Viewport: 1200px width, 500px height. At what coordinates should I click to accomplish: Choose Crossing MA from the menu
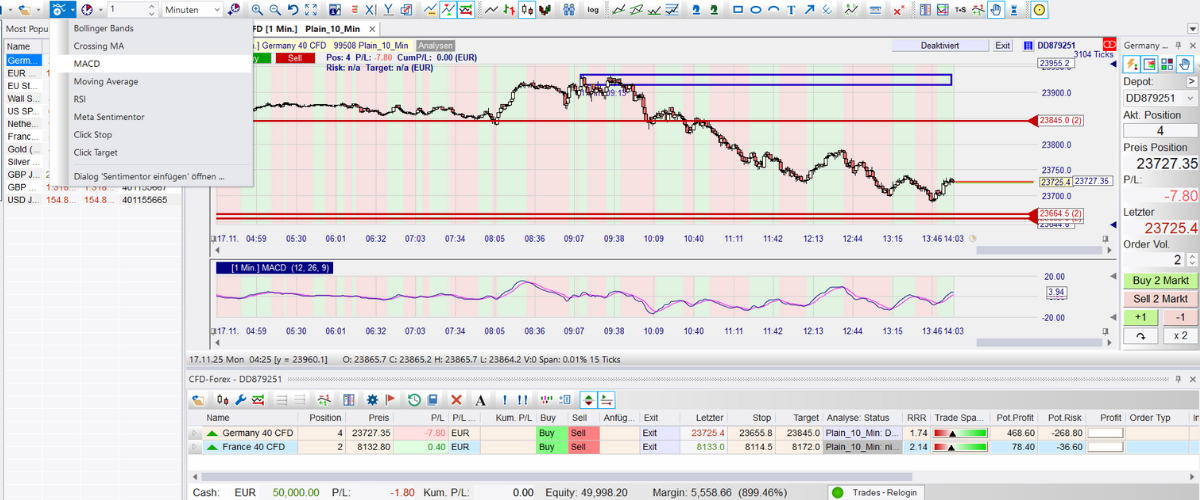(99, 46)
